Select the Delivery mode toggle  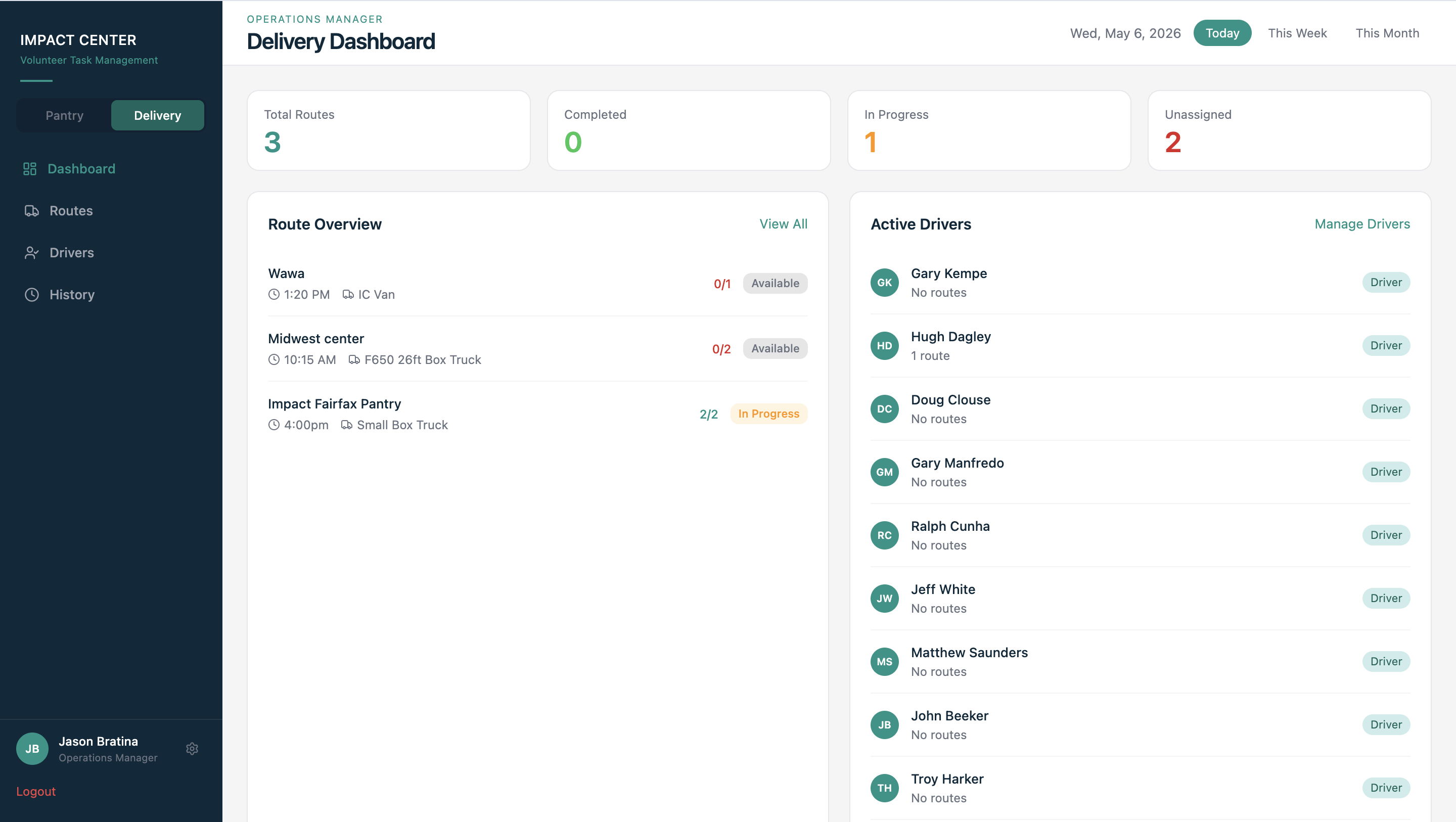coord(158,115)
